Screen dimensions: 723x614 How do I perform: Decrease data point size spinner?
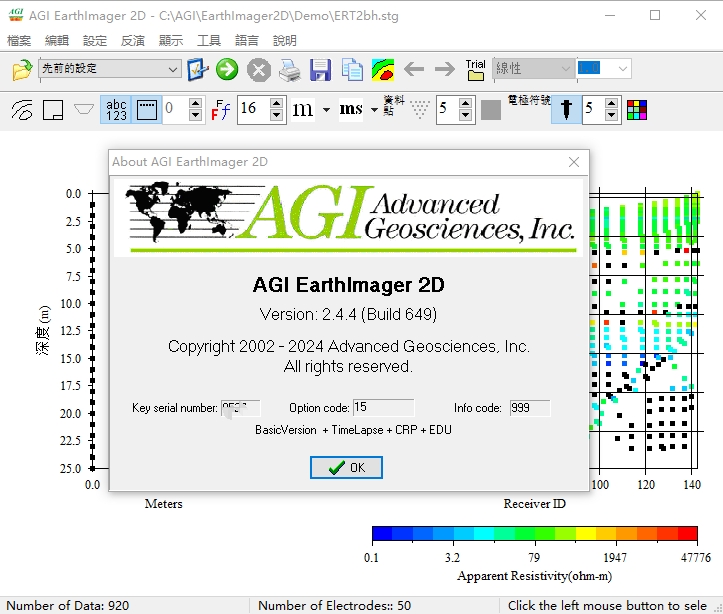(x=465, y=115)
